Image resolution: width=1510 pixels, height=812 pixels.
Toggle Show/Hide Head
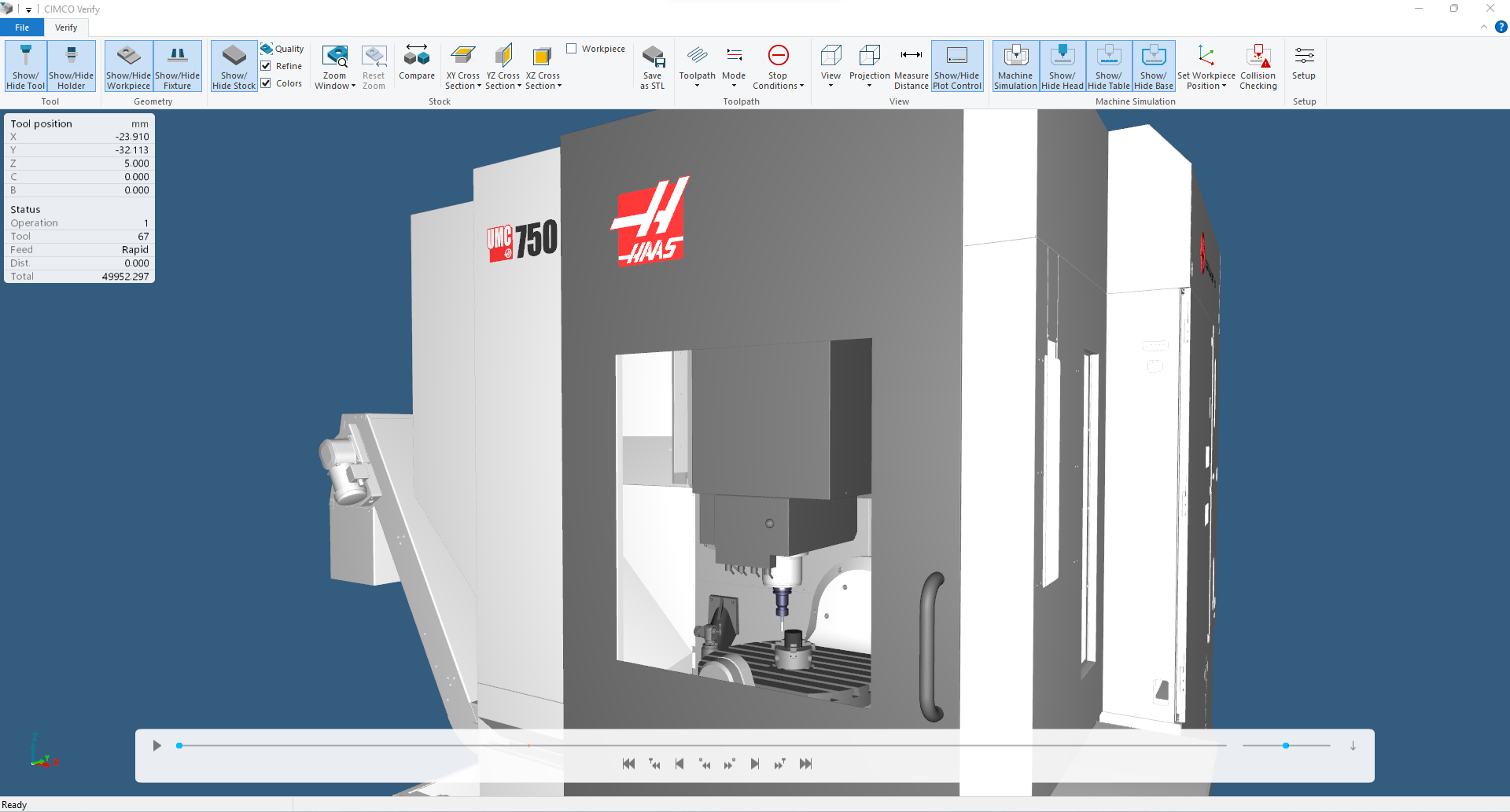coord(1063,66)
